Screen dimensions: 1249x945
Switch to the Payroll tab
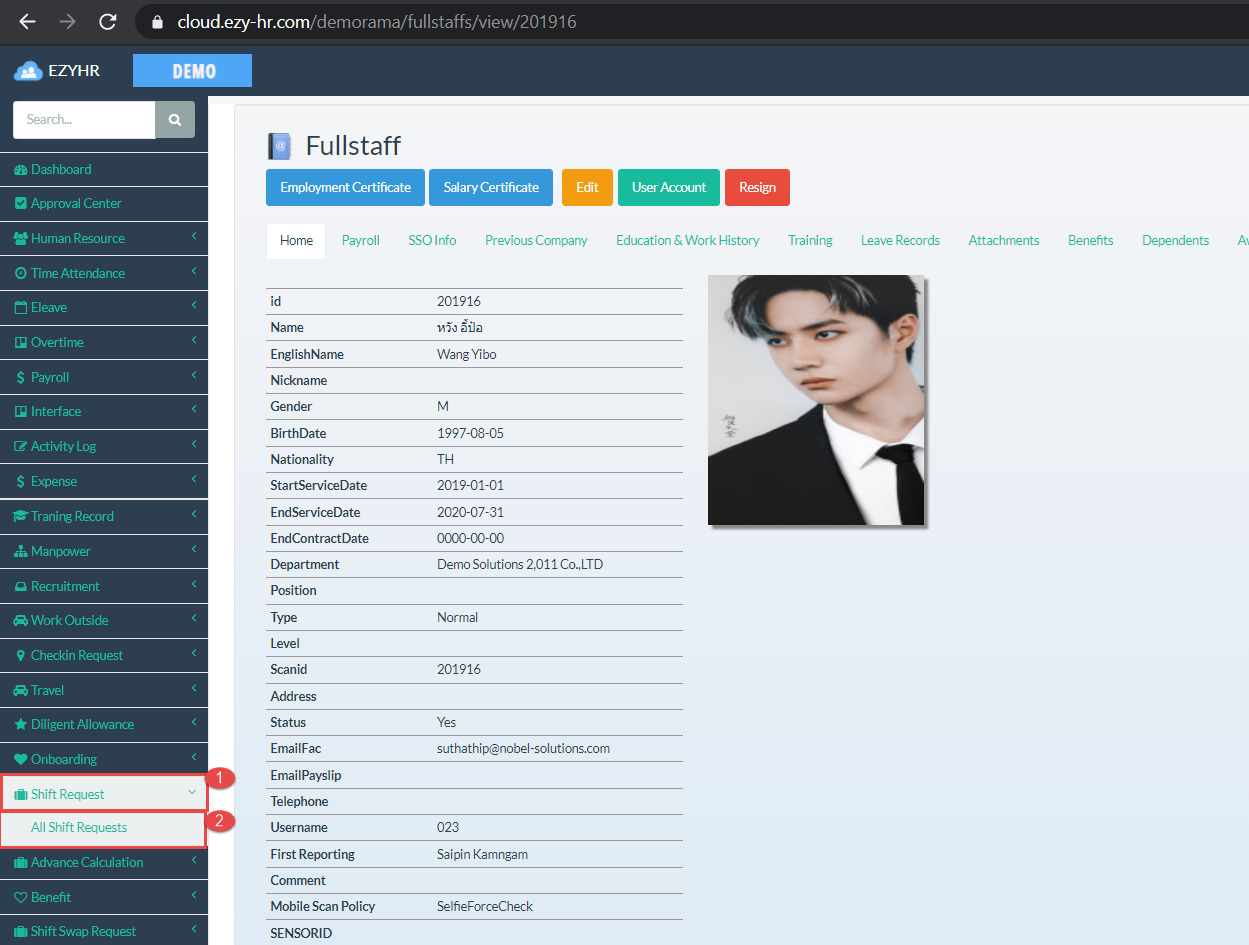tap(360, 240)
